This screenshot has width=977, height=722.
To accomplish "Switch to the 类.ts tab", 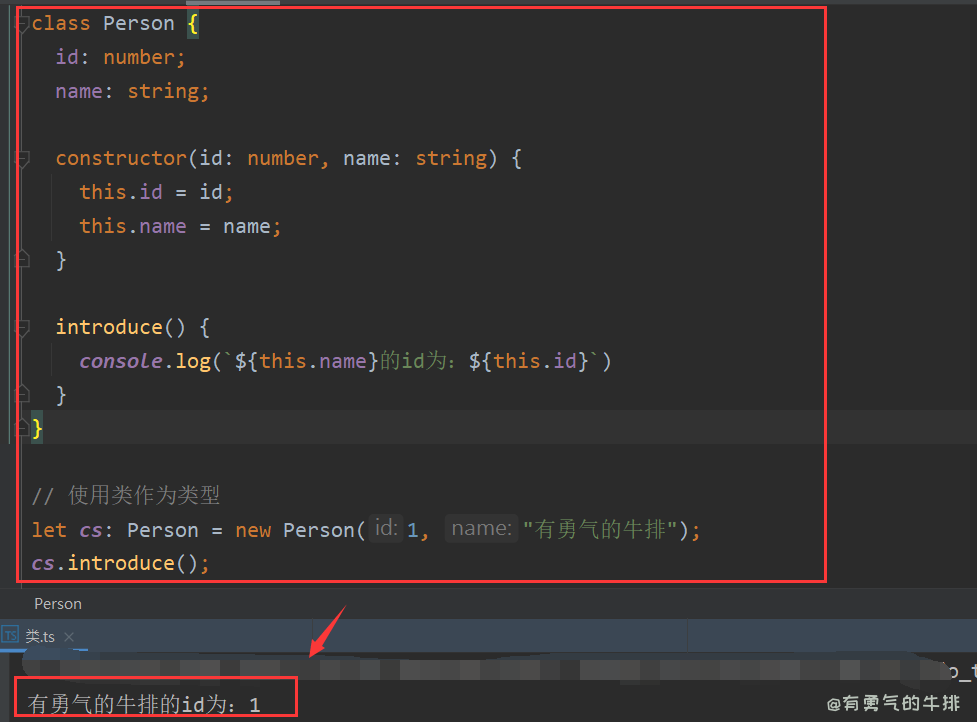I will coord(40,636).
